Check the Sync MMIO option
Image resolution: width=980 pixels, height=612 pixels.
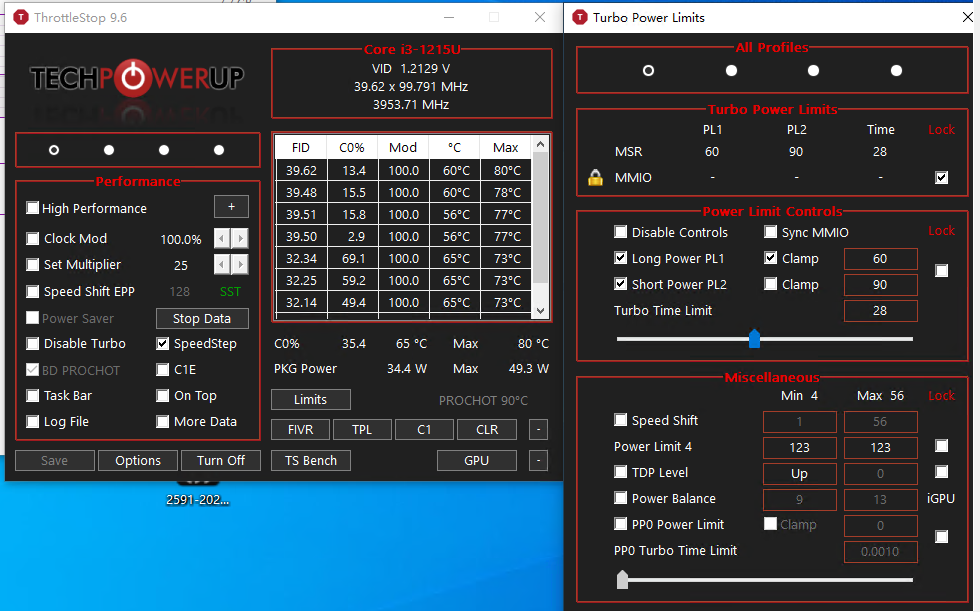(x=771, y=233)
